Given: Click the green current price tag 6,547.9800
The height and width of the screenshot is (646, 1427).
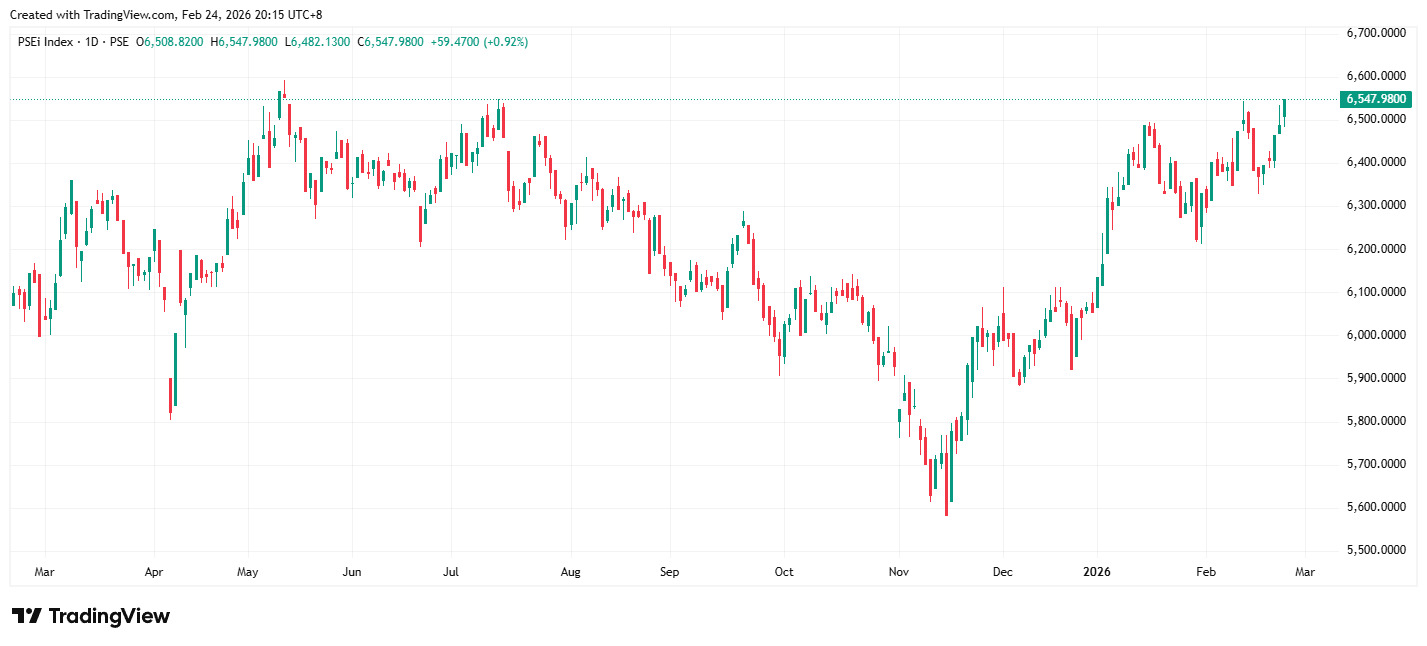Looking at the screenshot, I should 1376,99.
